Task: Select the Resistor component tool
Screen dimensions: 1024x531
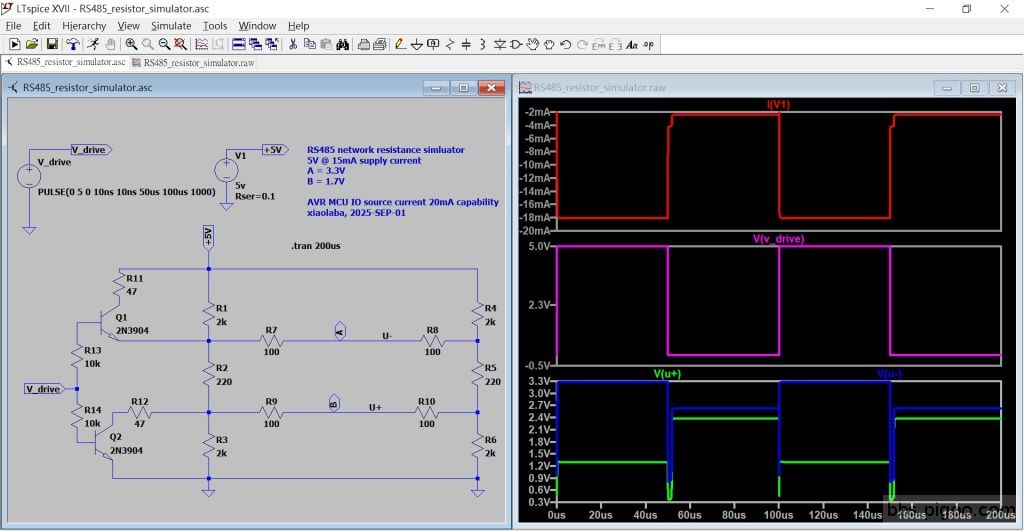Action: click(x=450, y=44)
